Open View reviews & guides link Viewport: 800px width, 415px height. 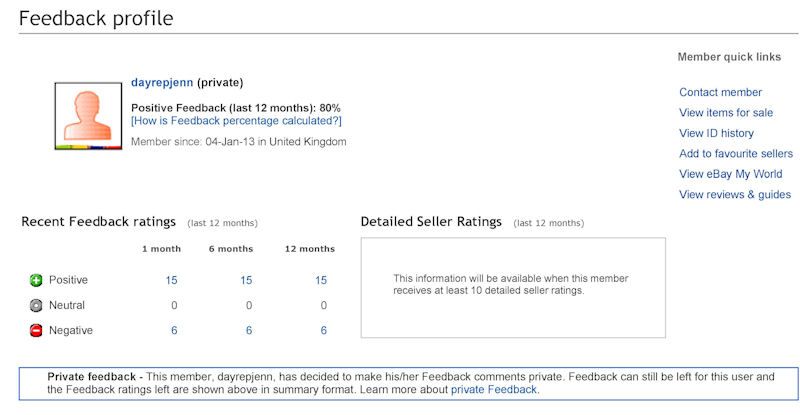point(735,194)
